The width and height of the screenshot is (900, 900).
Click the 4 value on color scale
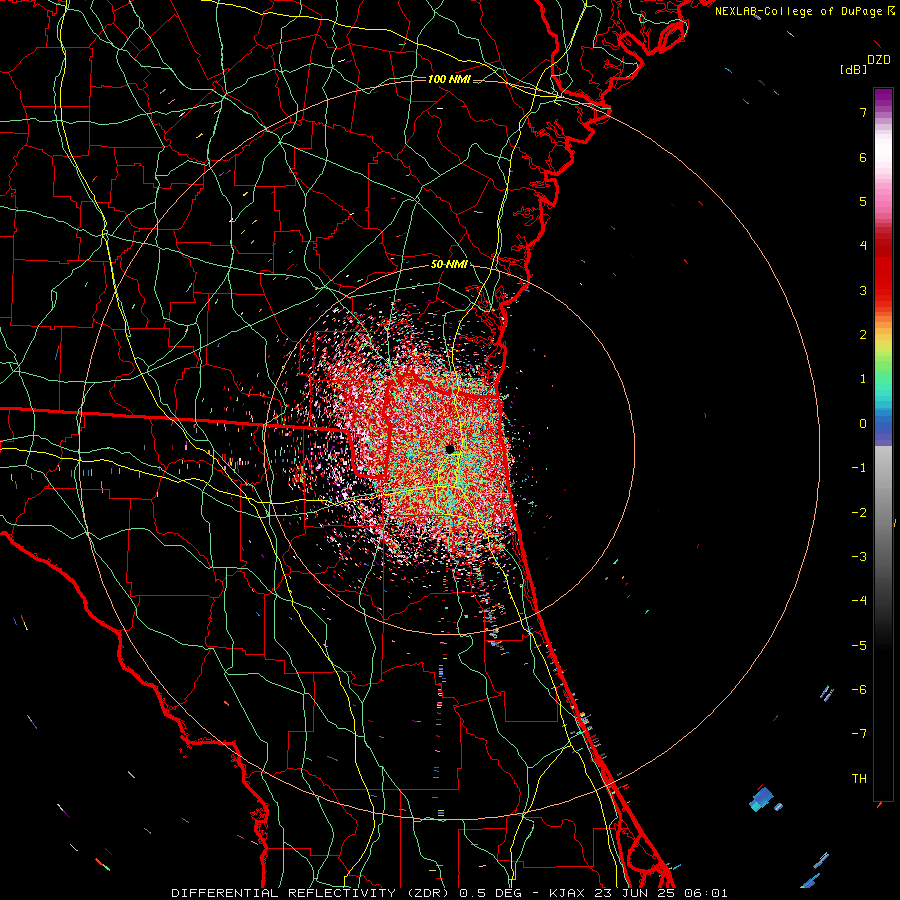(x=863, y=246)
